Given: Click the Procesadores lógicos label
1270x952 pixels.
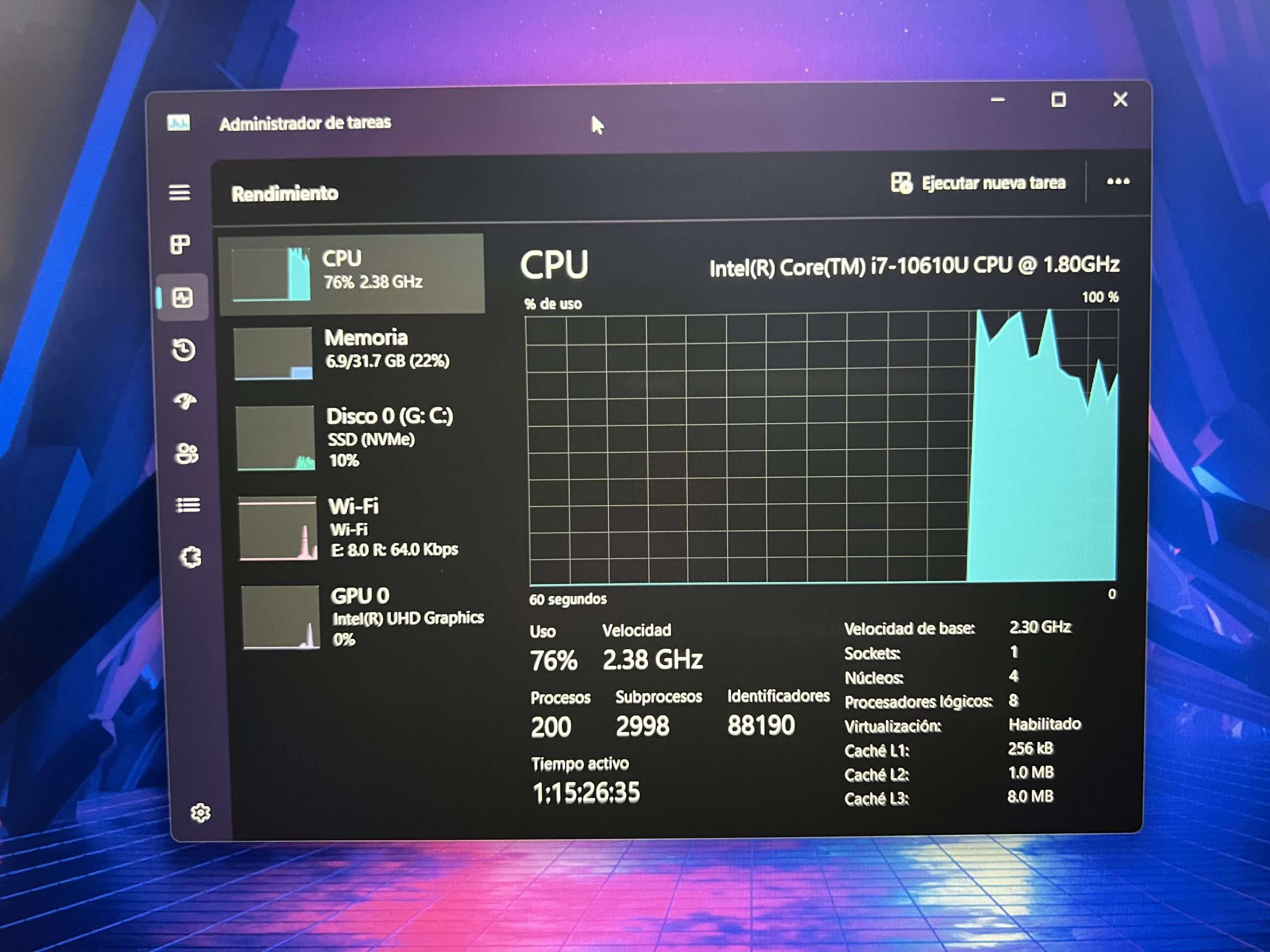Looking at the screenshot, I should (919, 702).
